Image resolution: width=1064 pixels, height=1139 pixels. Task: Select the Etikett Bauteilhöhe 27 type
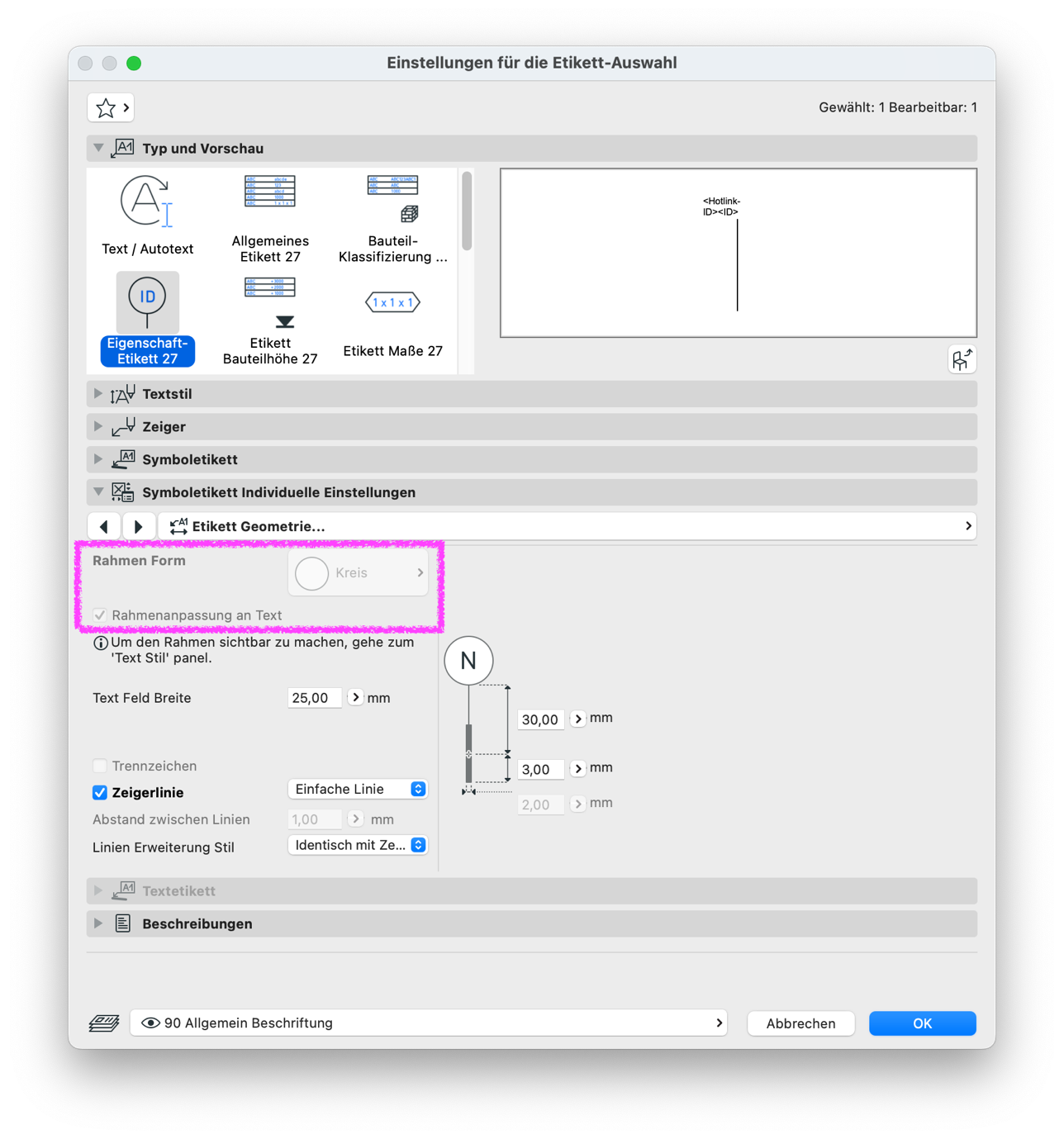(x=270, y=320)
